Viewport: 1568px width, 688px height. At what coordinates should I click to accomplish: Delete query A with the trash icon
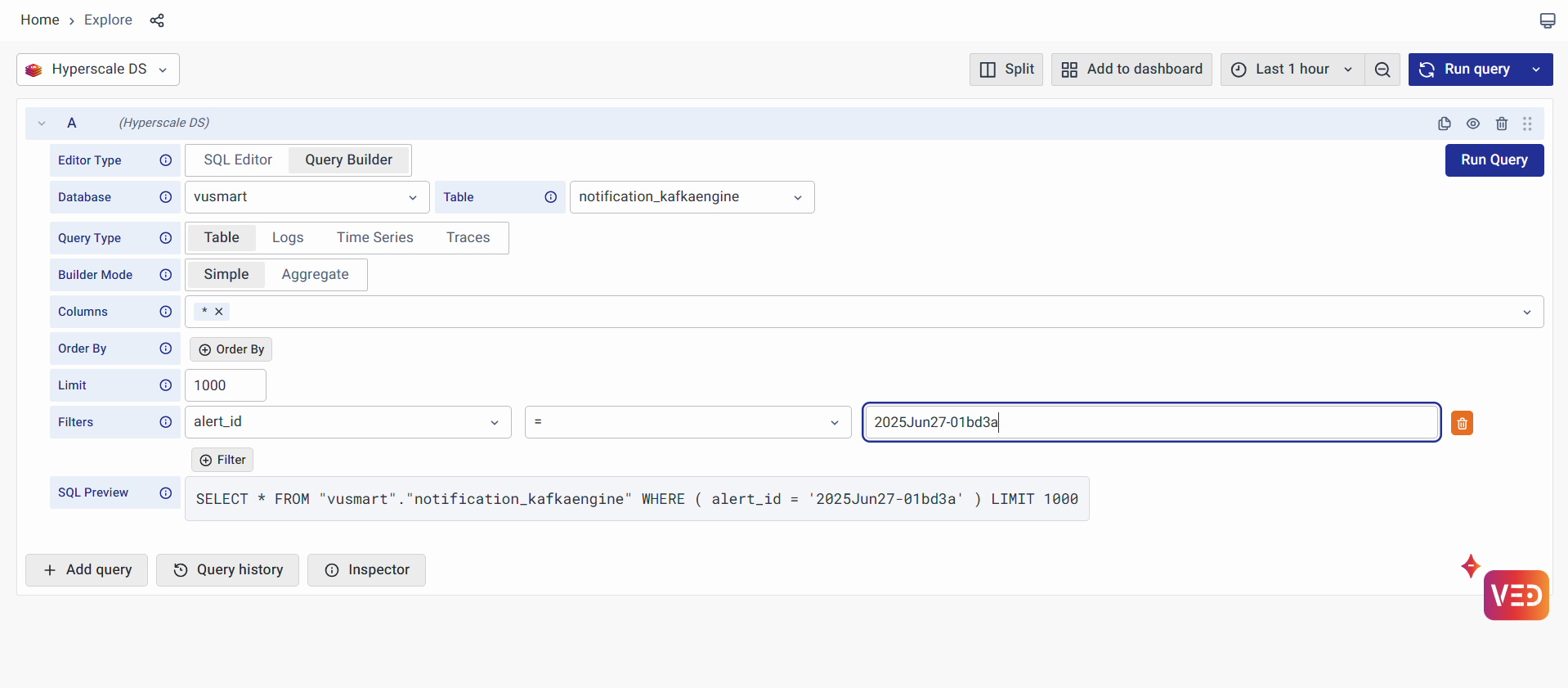pyautogui.click(x=1501, y=124)
